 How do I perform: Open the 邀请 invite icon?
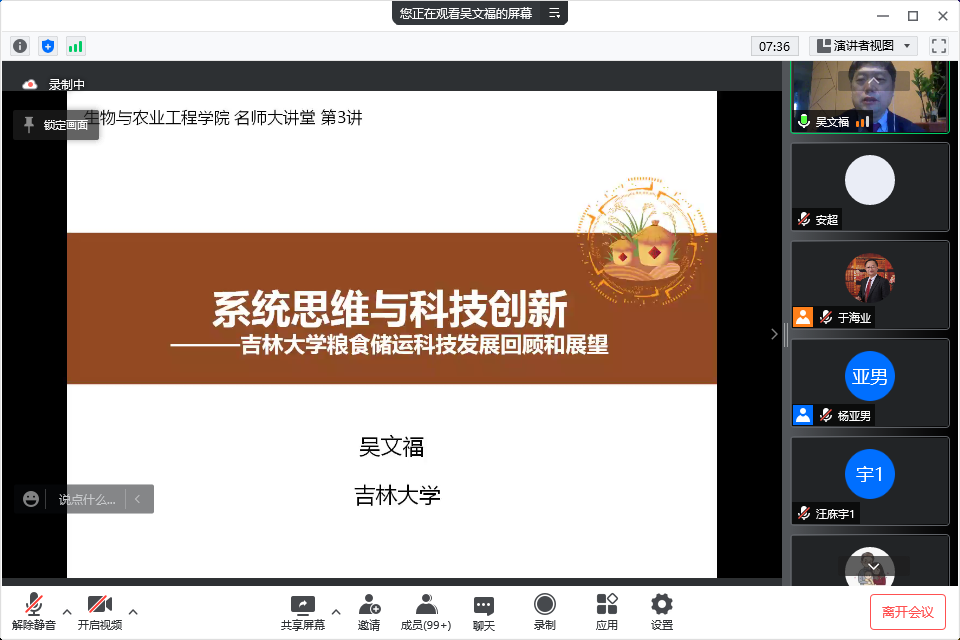pyautogui.click(x=369, y=611)
